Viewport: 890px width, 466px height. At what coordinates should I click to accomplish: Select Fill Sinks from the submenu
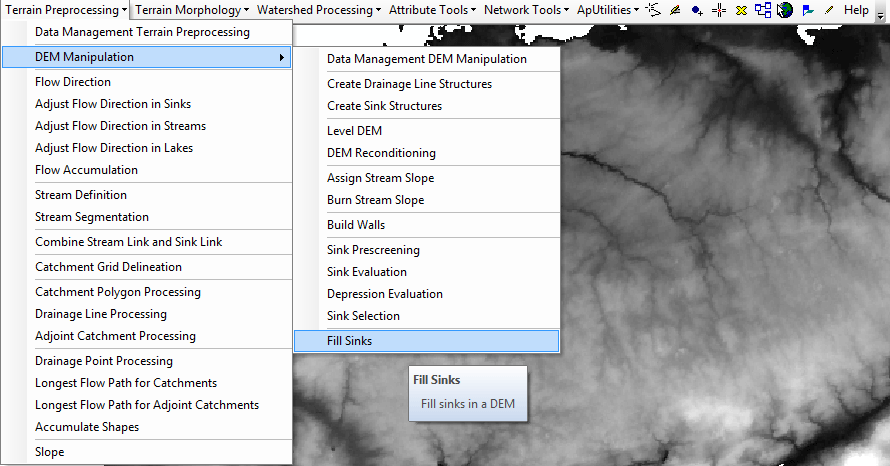[x=349, y=341]
